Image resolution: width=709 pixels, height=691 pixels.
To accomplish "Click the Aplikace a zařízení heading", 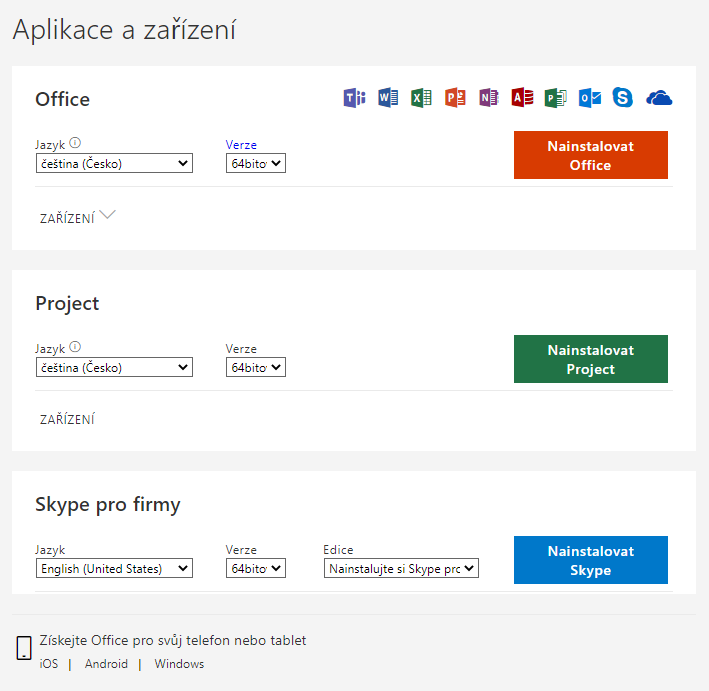I will click(x=124, y=30).
